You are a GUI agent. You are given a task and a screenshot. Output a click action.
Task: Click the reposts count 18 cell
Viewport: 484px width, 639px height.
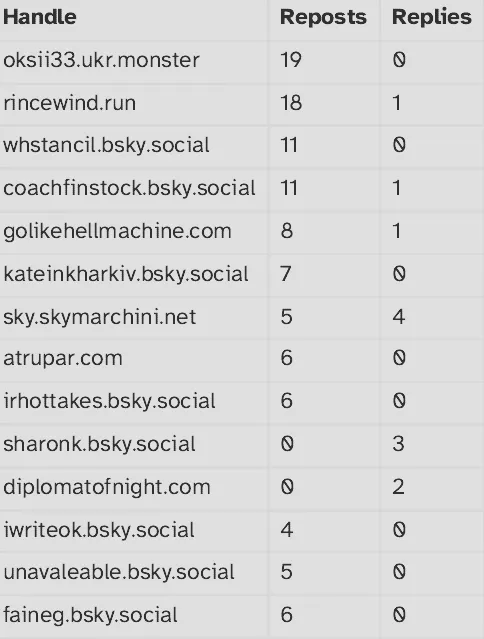291,103
